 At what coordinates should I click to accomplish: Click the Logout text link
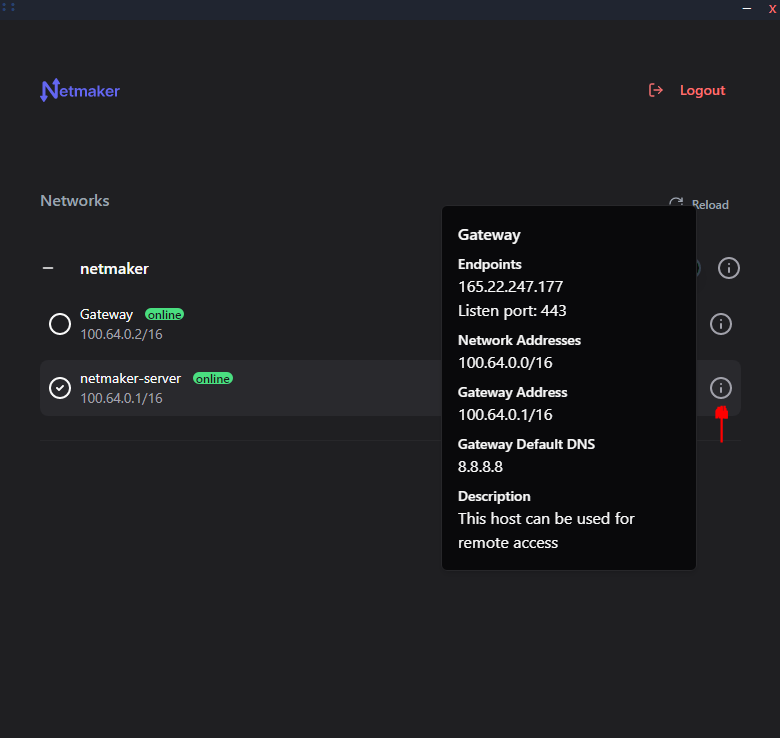point(702,90)
